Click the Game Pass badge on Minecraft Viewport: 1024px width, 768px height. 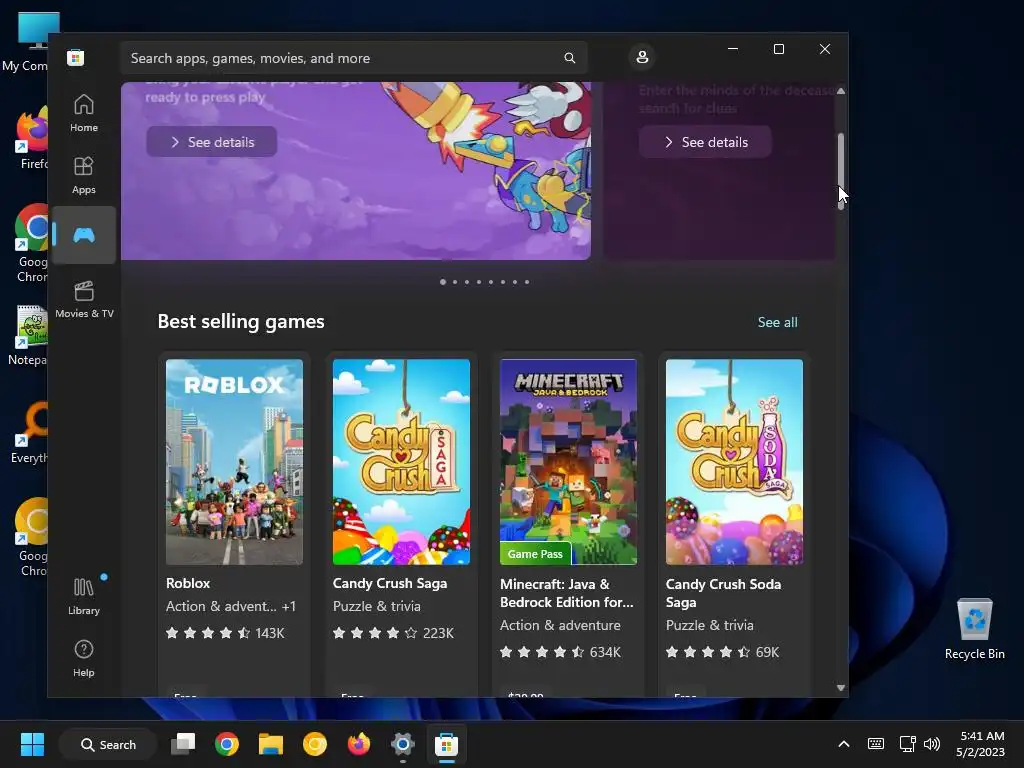pos(536,554)
